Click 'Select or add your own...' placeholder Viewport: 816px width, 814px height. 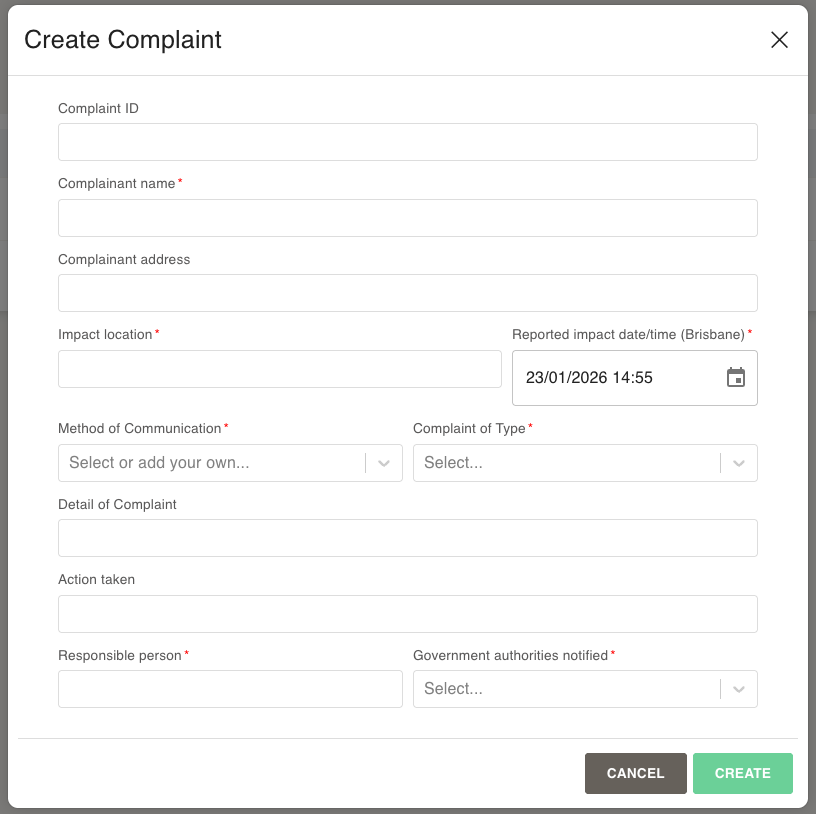(x=159, y=463)
